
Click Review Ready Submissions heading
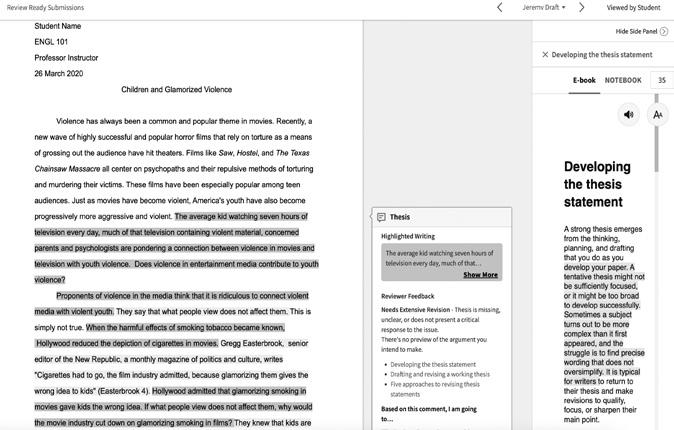(x=45, y=7)
